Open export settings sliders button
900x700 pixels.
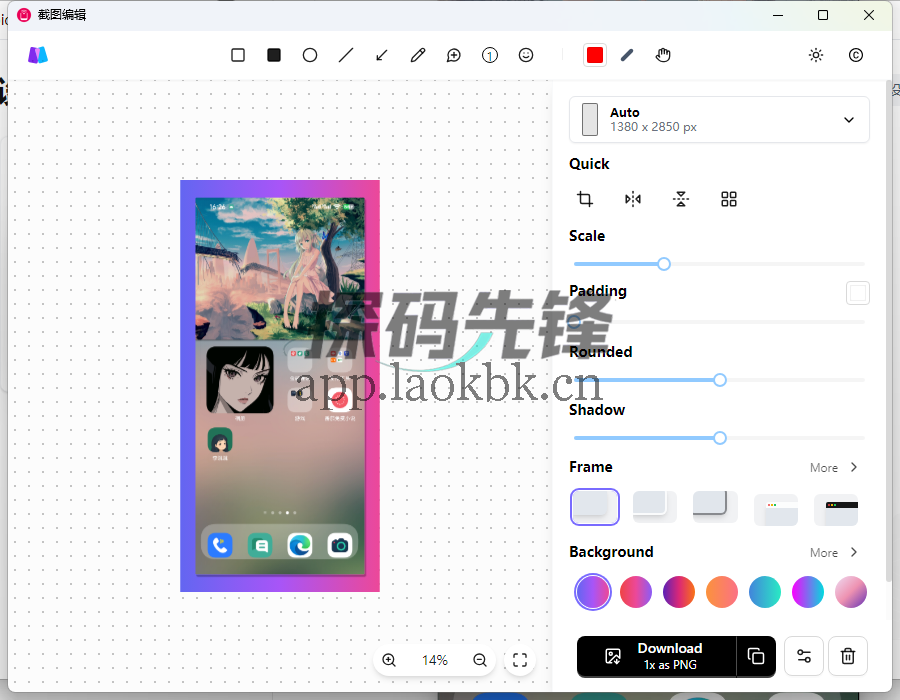click(804, 656)
